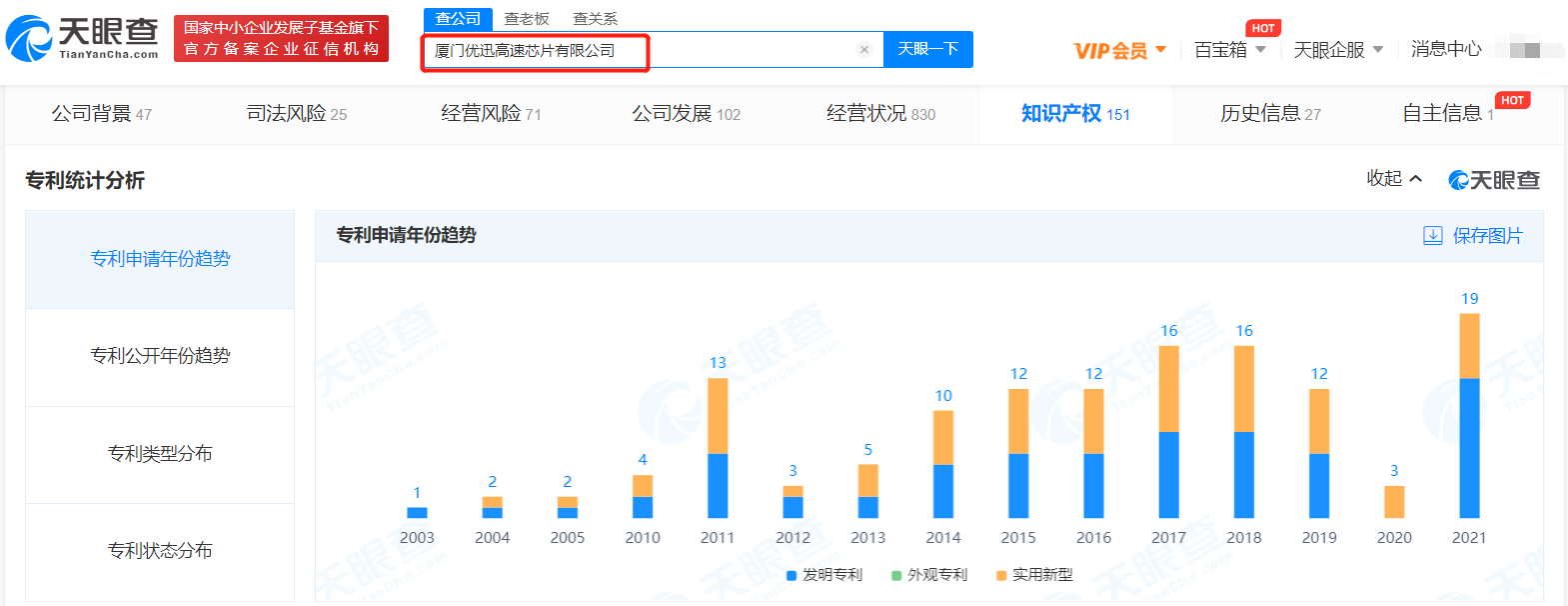
Task: Open the 经营状况 tab
Action: [881, 114]
